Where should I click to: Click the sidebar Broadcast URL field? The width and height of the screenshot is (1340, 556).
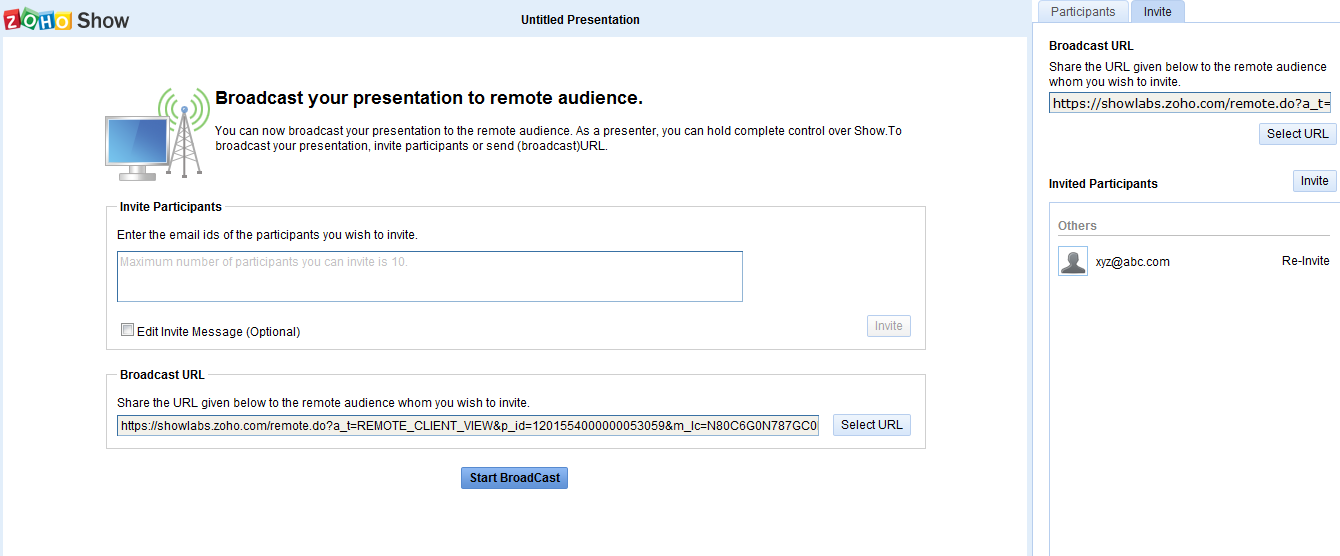point(1189,103)
